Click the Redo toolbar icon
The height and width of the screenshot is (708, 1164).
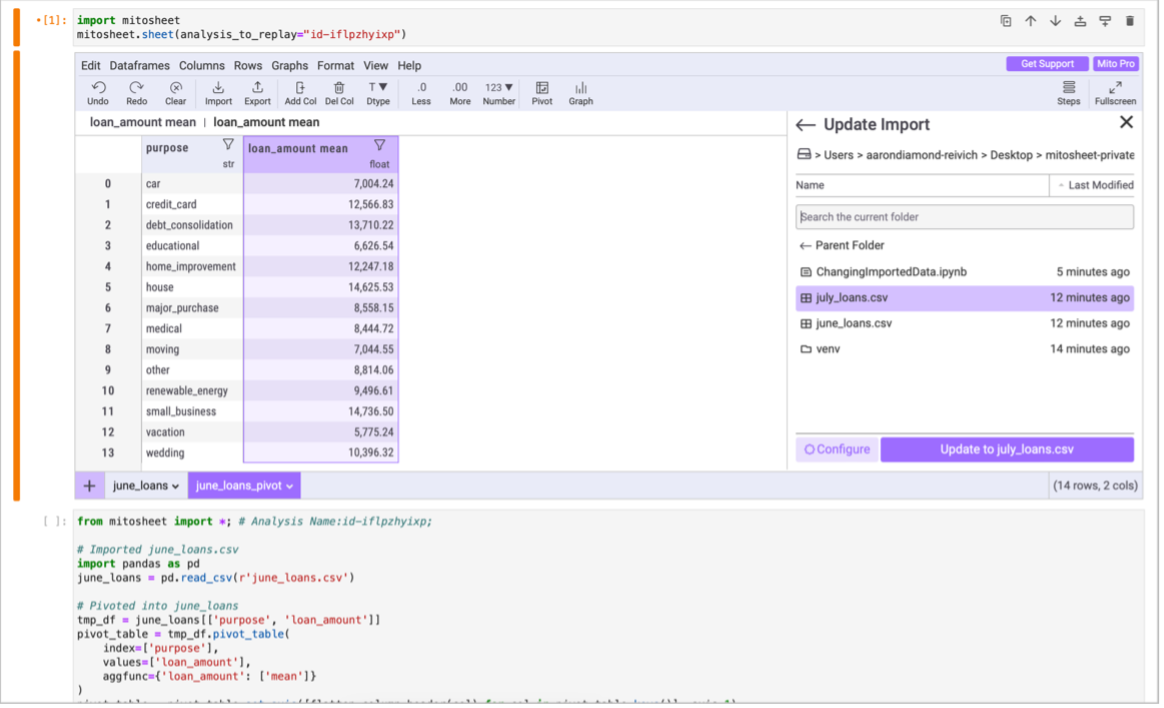click(137, 88)
